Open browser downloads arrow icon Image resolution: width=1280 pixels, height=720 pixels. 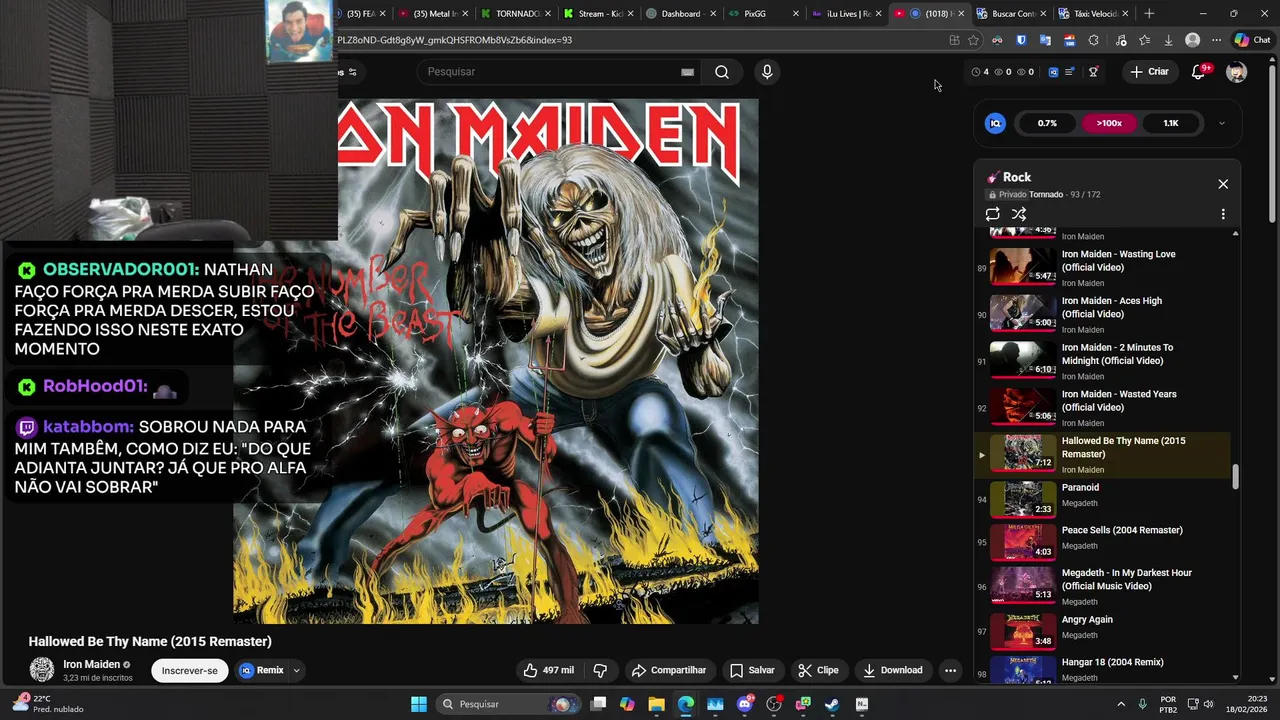1168,40
